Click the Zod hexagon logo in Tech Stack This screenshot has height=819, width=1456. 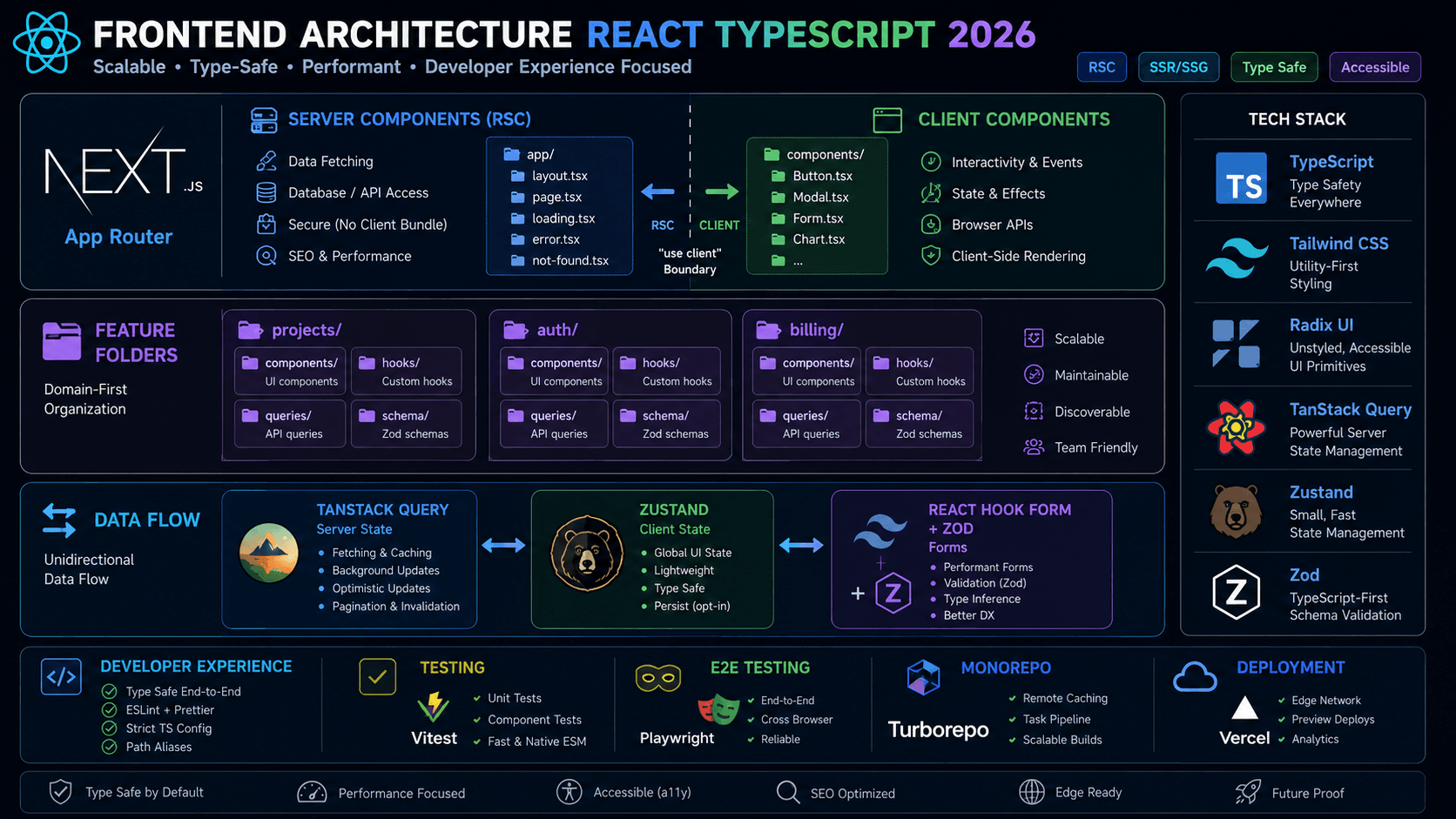pyautogui.click(x=1237, y=592)
